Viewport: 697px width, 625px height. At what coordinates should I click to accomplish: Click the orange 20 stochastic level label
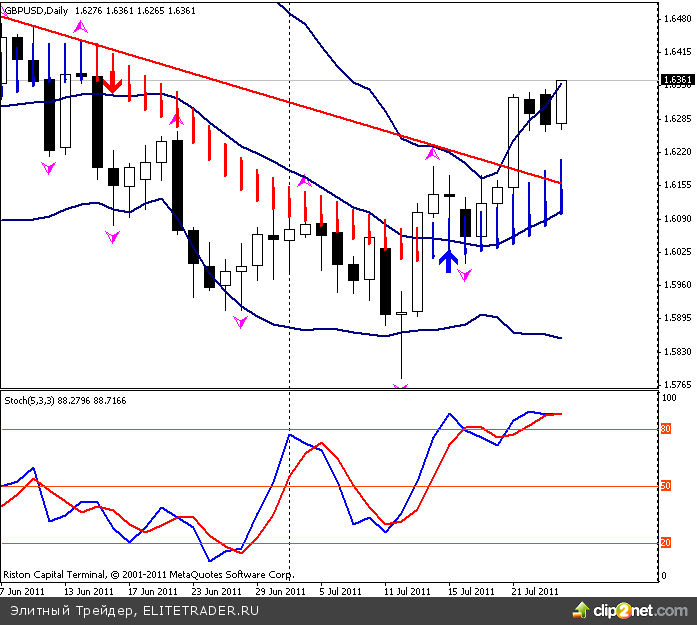666,544
